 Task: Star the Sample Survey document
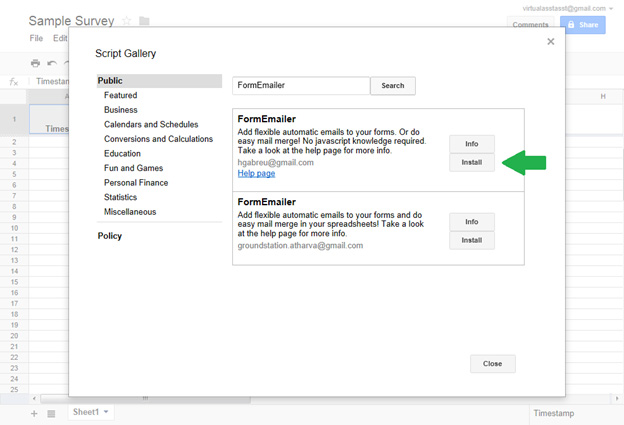127,21
